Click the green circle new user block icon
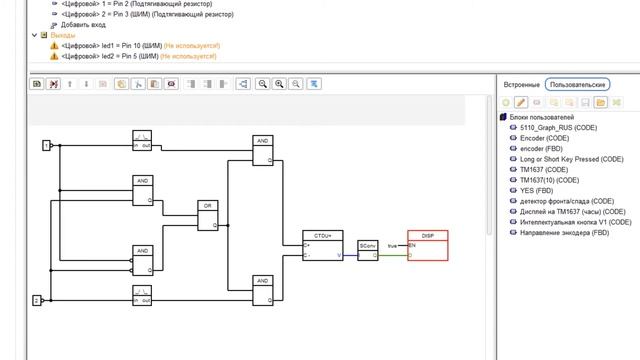The height and width of the screenshot is (360, 640). [506, 102]
